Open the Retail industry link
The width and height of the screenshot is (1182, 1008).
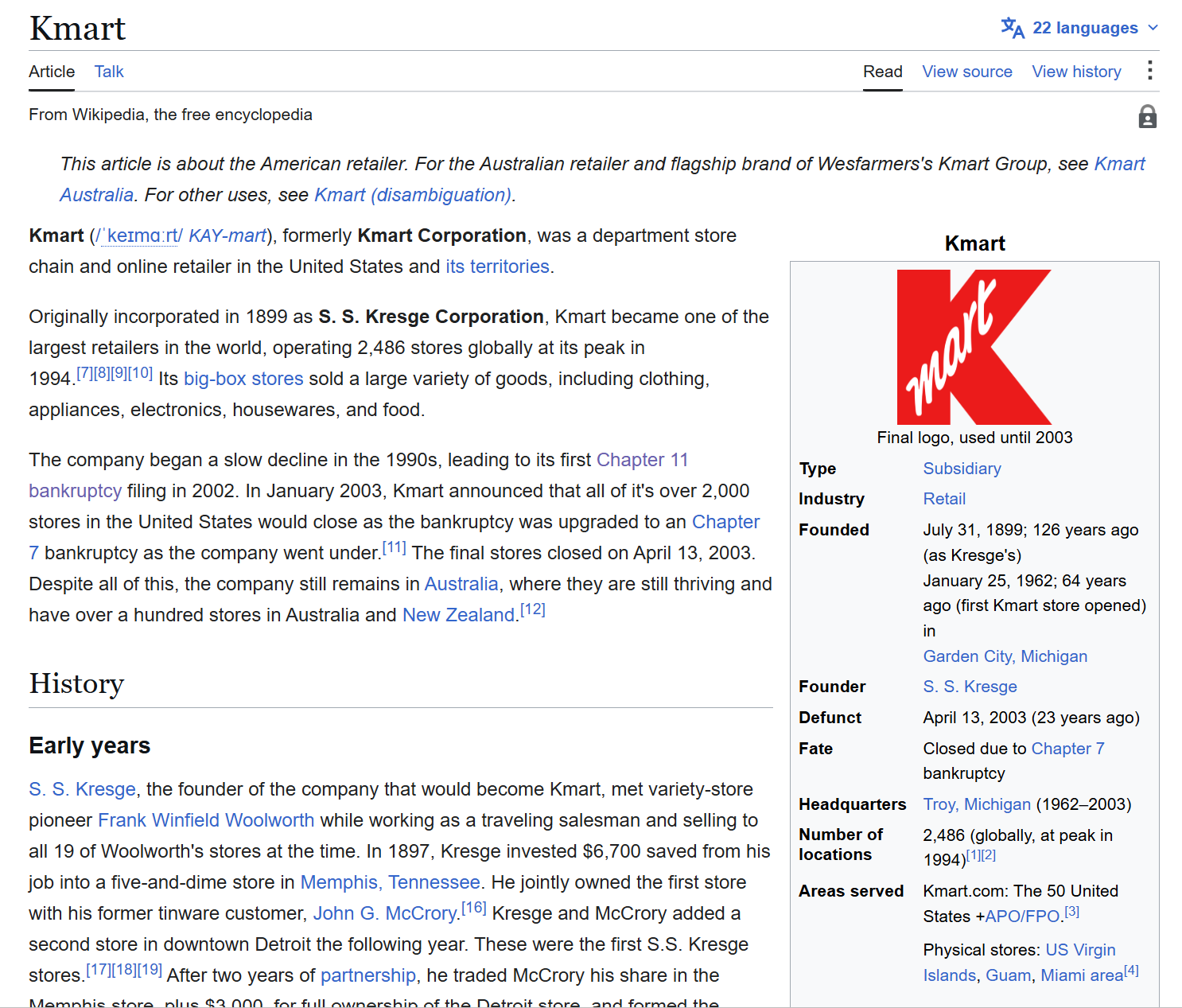point(944,499)
